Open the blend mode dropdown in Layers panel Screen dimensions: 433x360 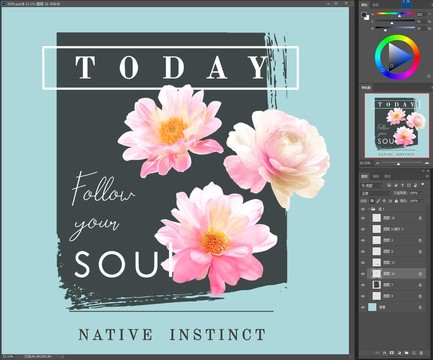[x=375, y=193]
